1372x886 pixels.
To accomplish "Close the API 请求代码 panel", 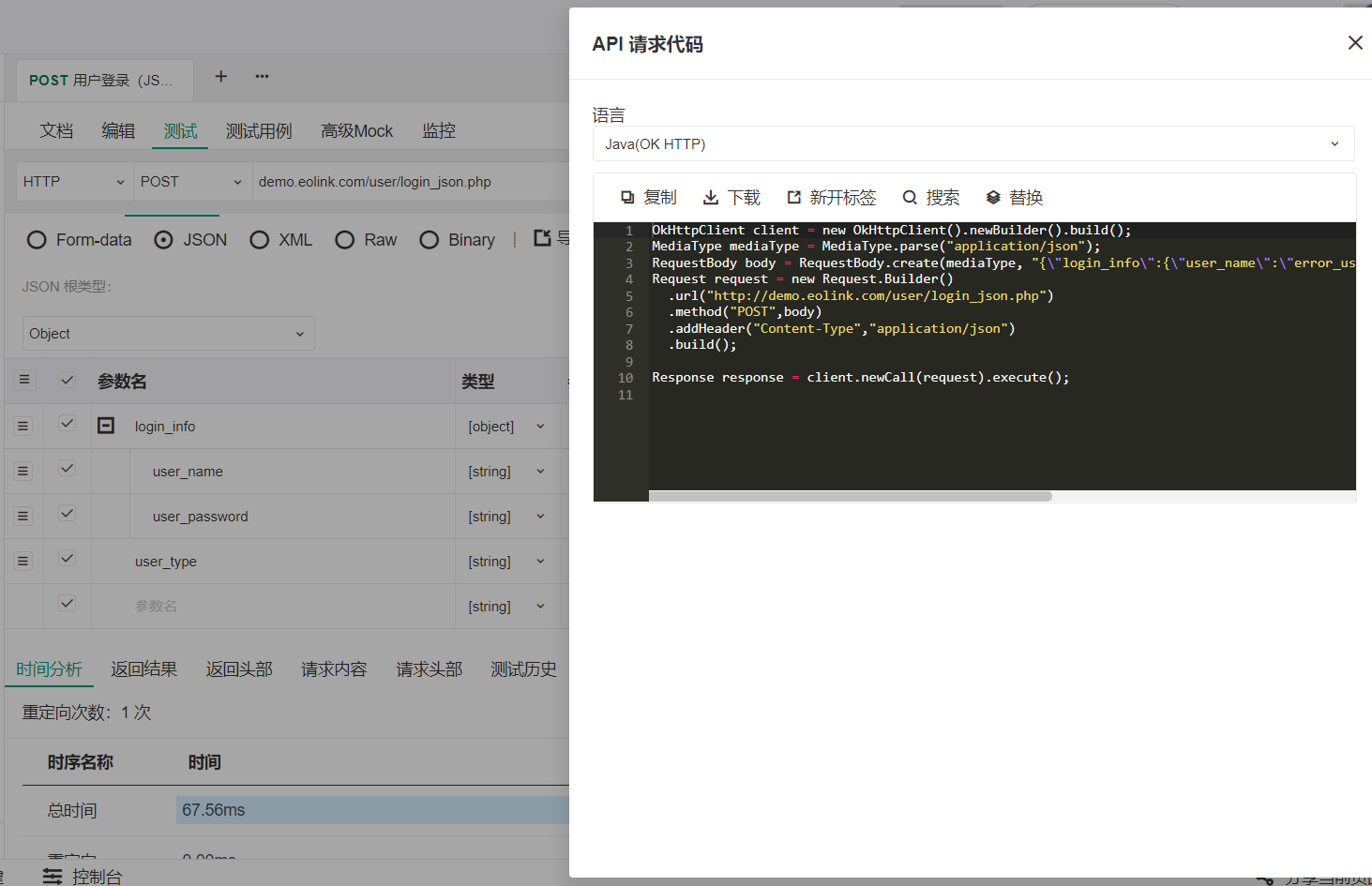I will point(1355,43).
